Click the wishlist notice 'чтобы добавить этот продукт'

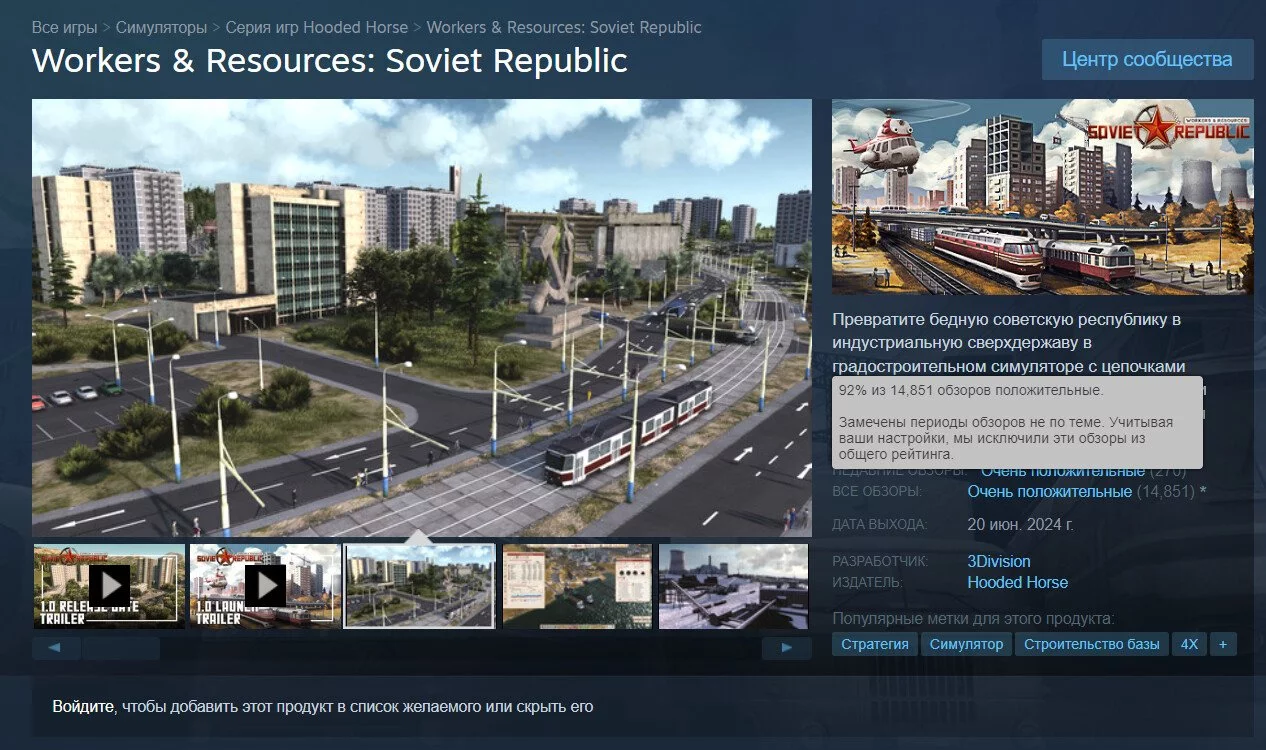(356, 707)
